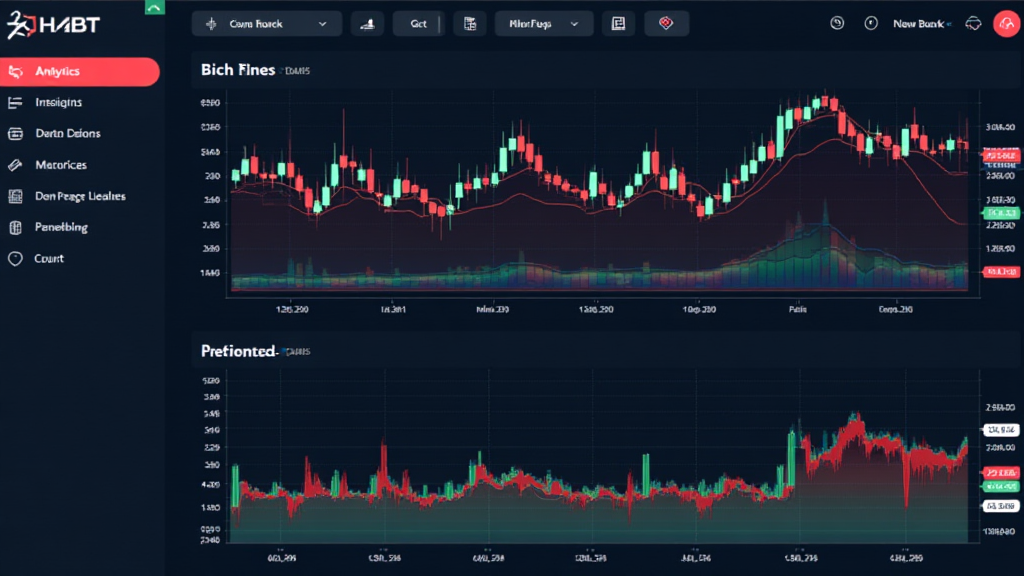Toggle the green switch above the sidebar
Image resolution: width=1024 pixels, height=576 pixels.
[155, 7]
